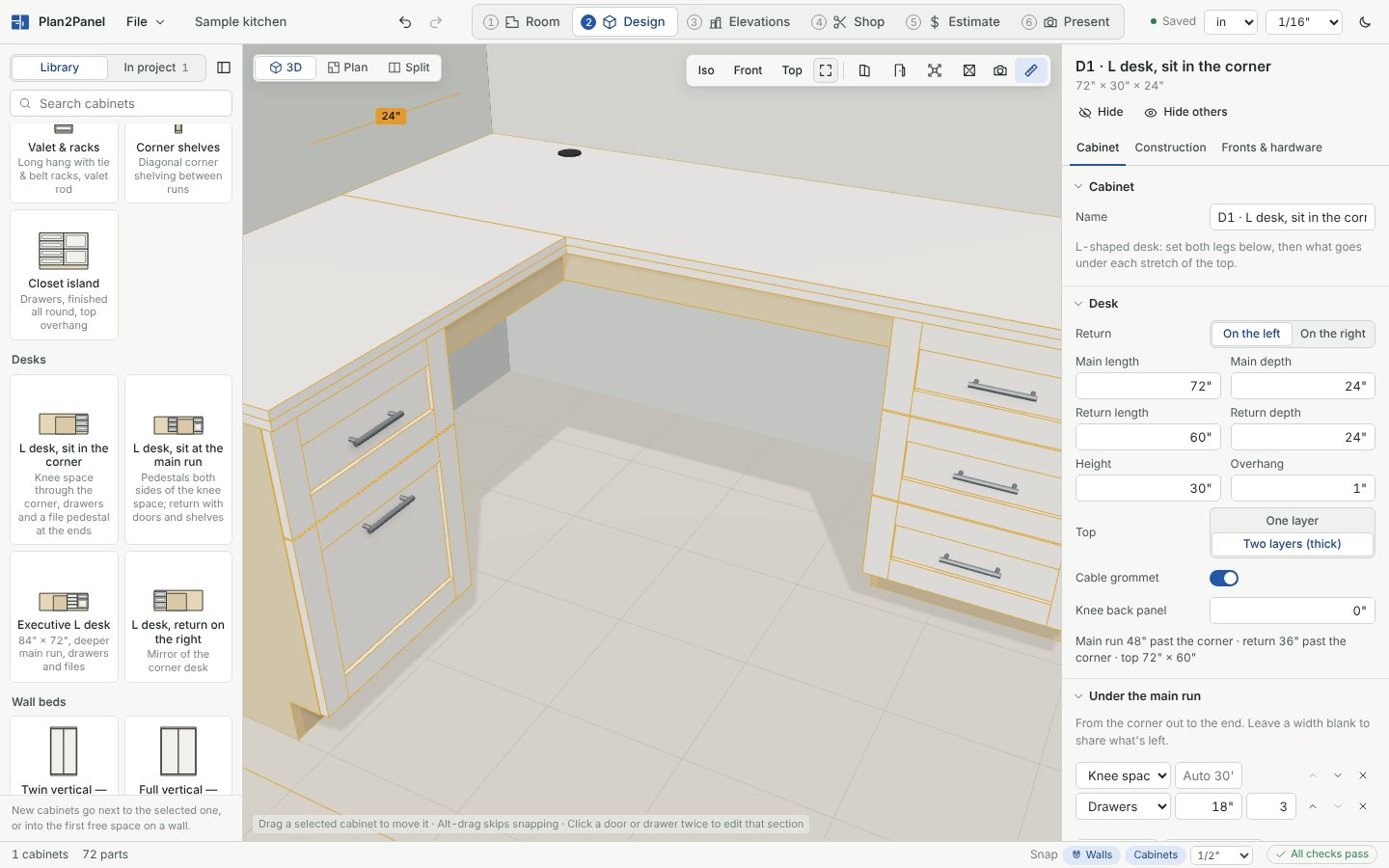Set camera to Front view
Image resolution: width=1389 pixels, height=868 pixels.
point(748,70)
